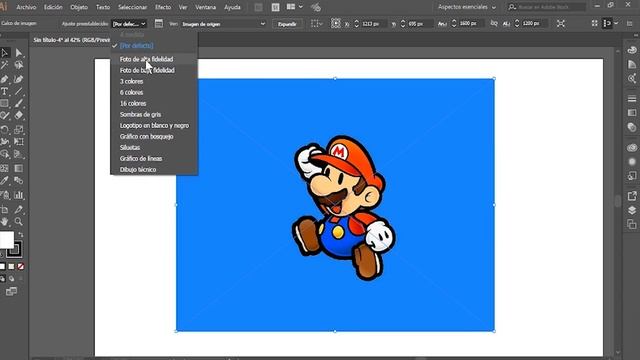Open the Stroke panel icon
The width and height of the screenshot is (640, 360).
(632, 99)
